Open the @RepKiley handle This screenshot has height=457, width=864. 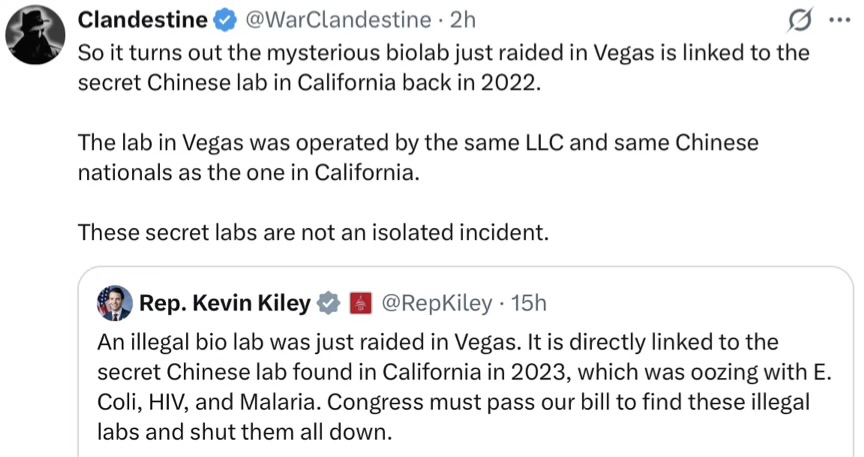point(435,303)
